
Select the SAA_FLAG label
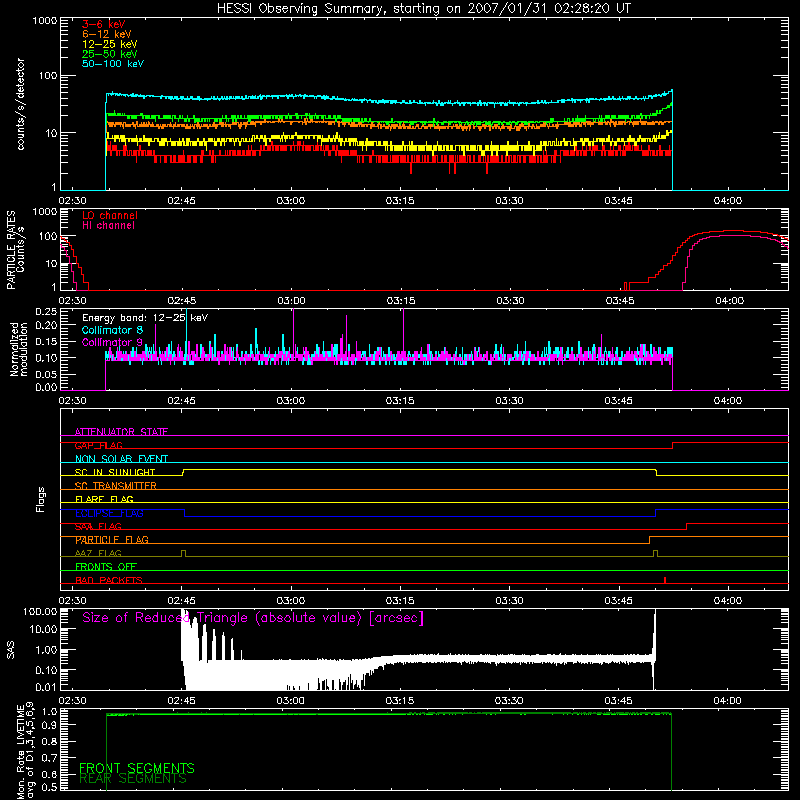point(98,527)
